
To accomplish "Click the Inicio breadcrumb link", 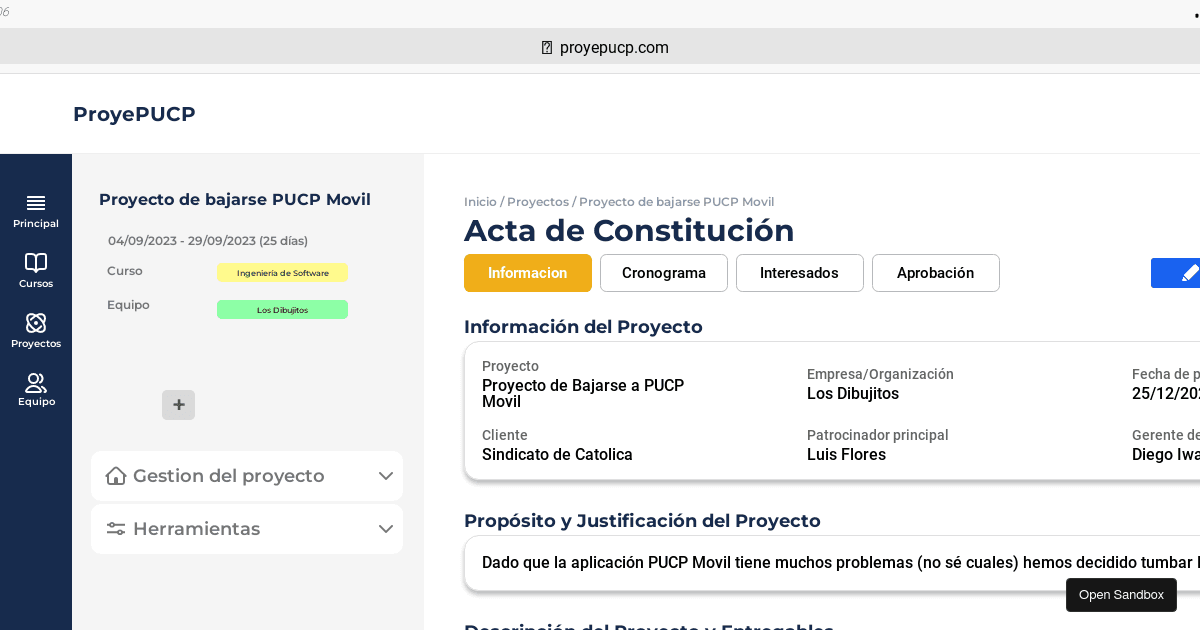I will (480, 202).
